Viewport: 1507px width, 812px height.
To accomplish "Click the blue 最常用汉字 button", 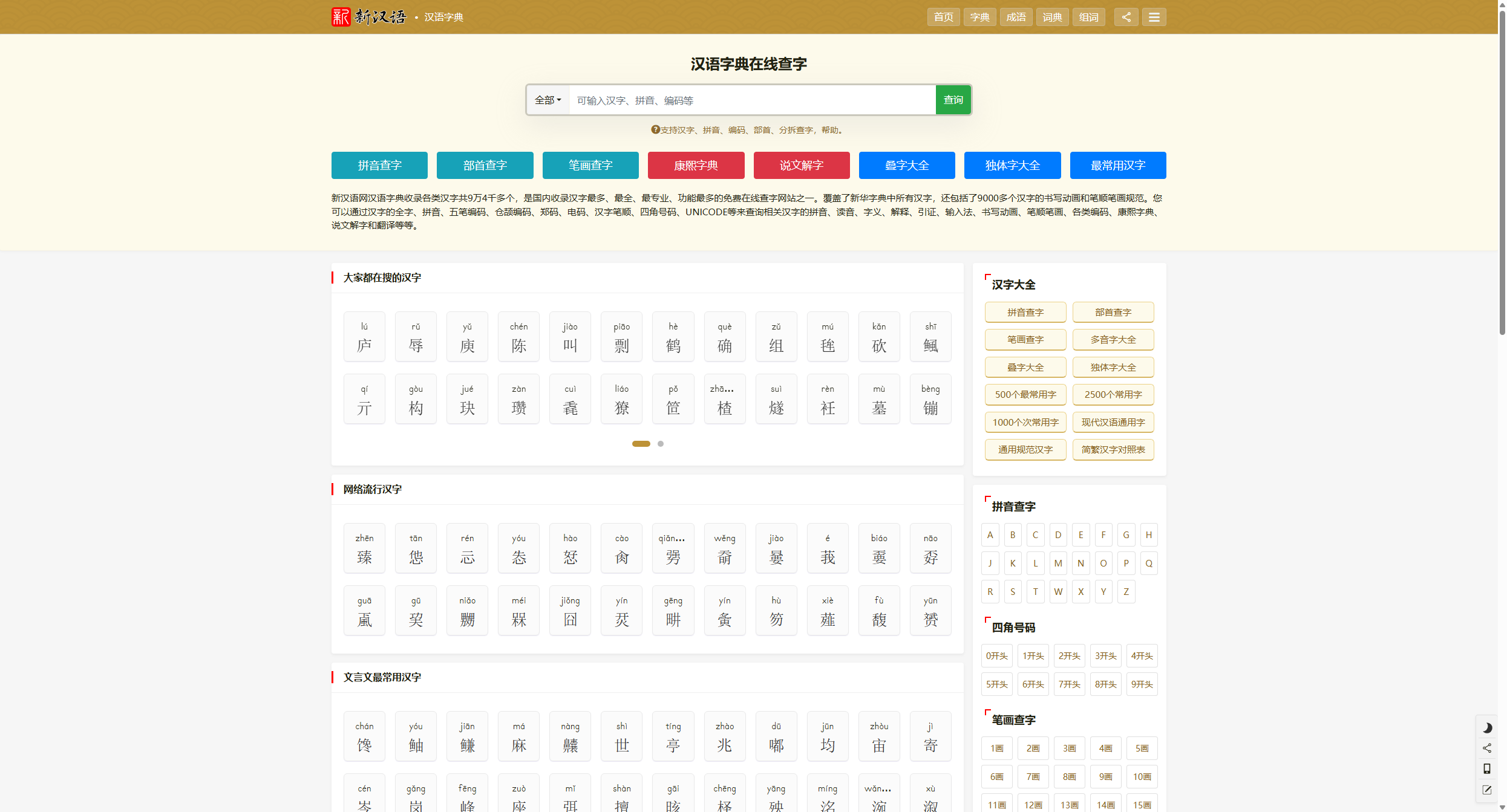I will 1118,165.
